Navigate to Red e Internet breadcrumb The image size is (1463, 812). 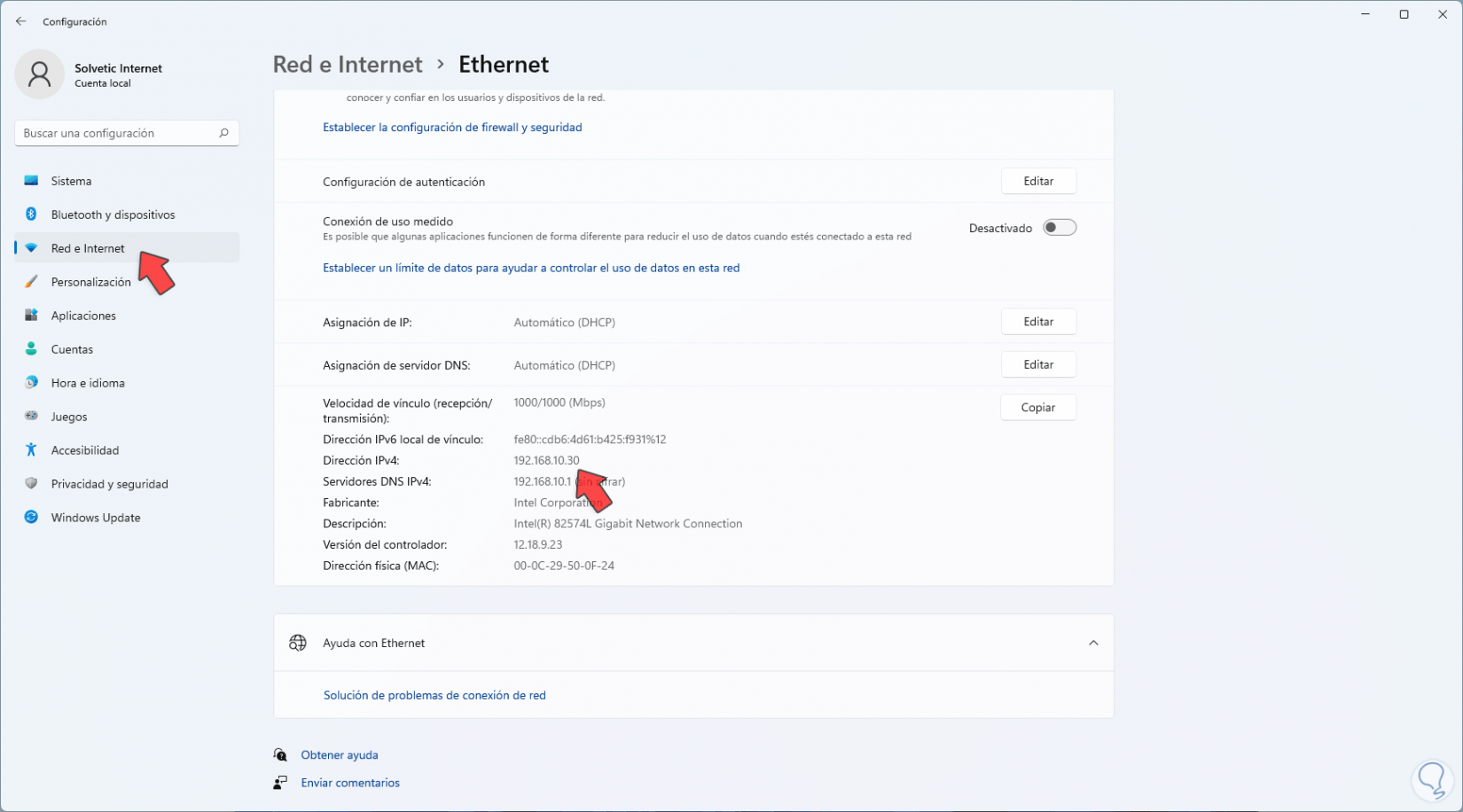click(348, 65)
